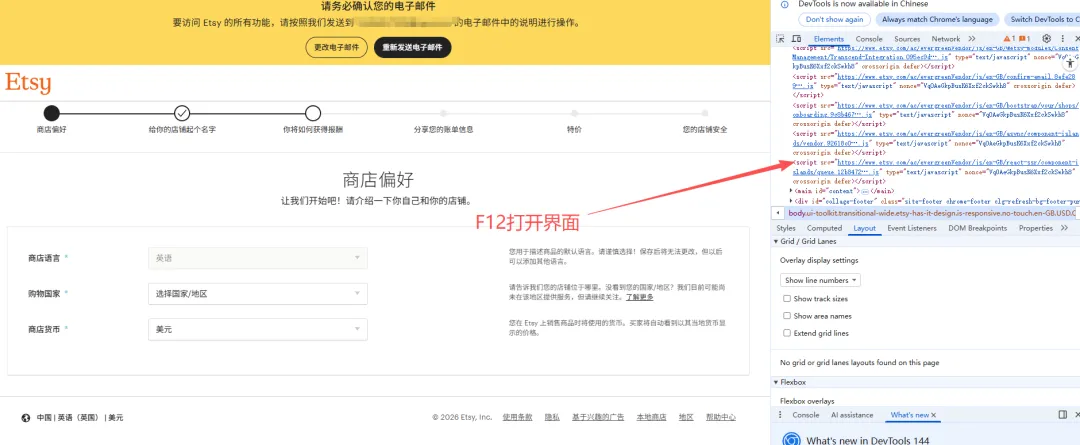
Task: Switch to the Console top tab
Action: coord(869,39)
